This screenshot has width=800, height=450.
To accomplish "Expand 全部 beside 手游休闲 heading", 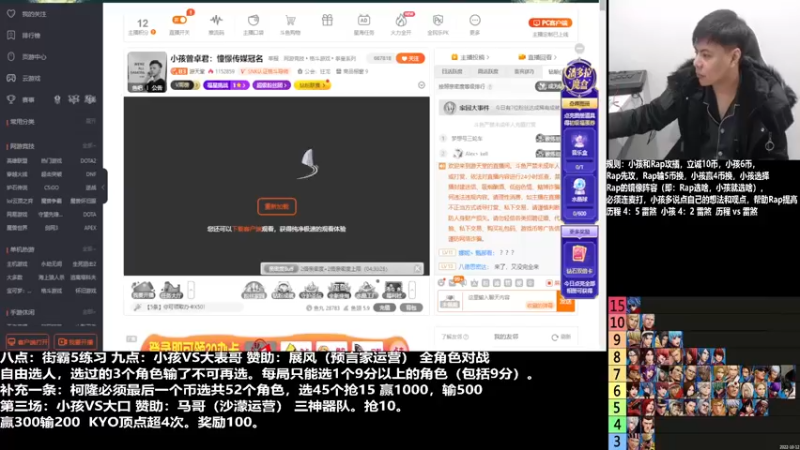I will (89, 312).
